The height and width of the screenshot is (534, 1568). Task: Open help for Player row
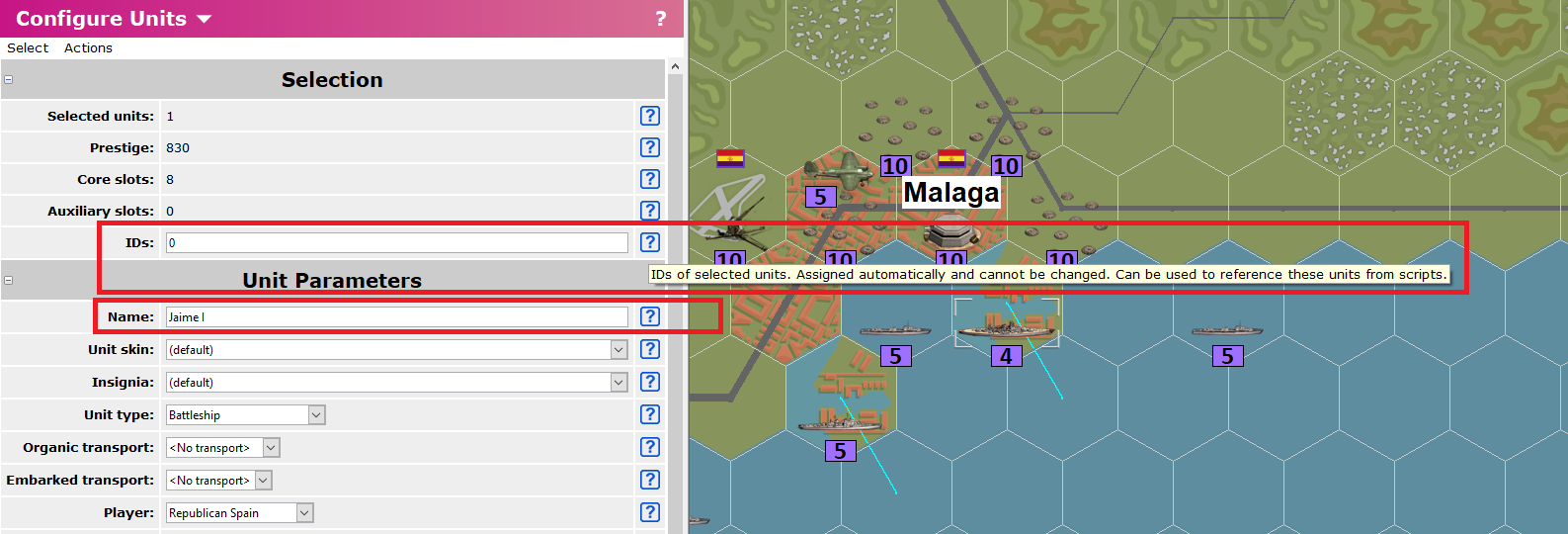point(649,512)
